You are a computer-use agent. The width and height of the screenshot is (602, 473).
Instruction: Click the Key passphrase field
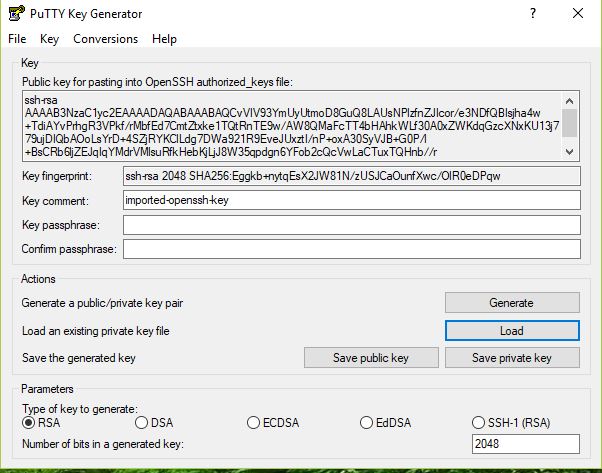pyautogui.click(x=352, y=225)
